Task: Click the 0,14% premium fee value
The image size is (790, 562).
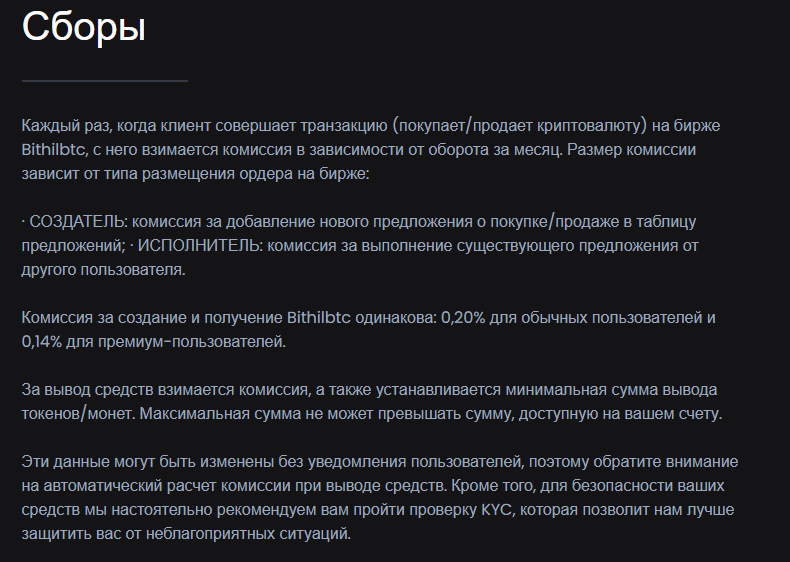Action: tap(41, 342)
